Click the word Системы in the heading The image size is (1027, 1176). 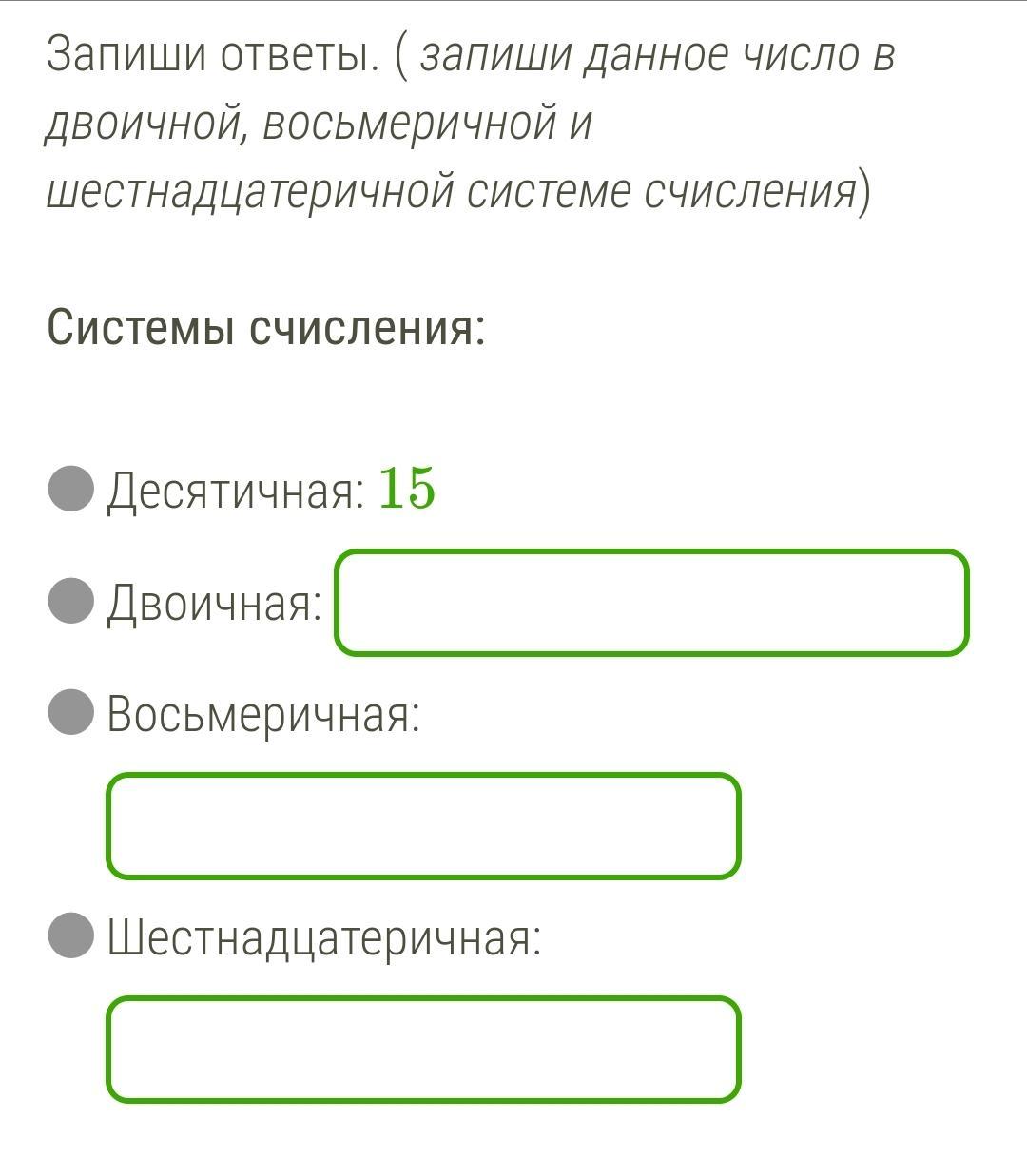(141, 328)
